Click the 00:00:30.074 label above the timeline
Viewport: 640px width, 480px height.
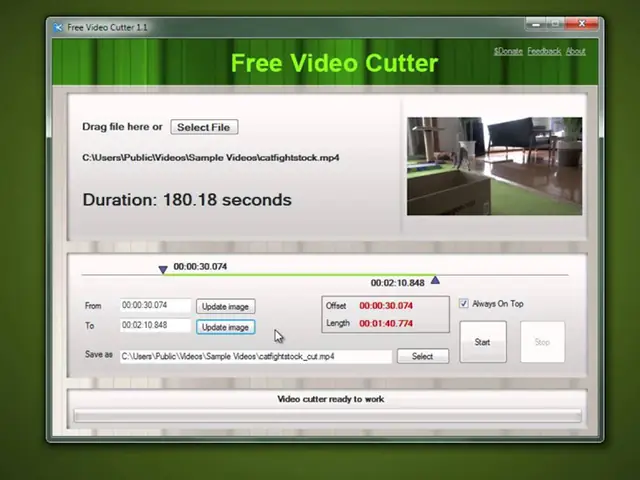(x=200, y=267)
